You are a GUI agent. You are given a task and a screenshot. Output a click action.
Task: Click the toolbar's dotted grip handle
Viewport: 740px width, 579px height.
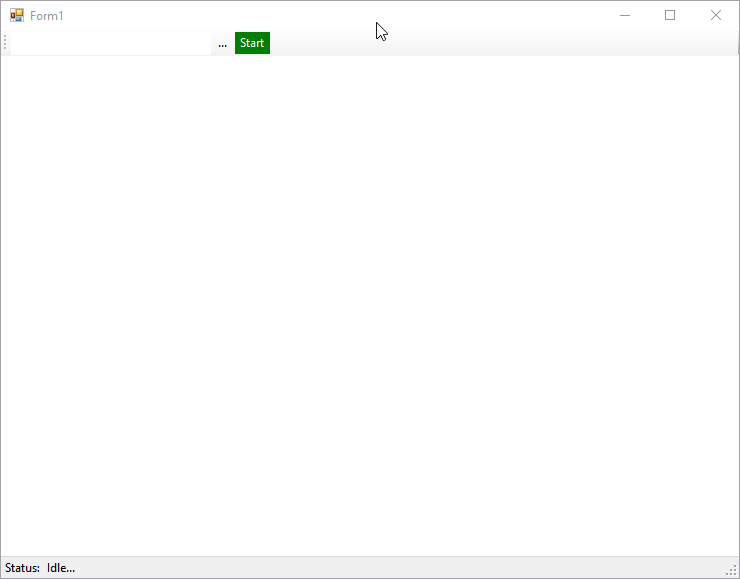(5, 43)
